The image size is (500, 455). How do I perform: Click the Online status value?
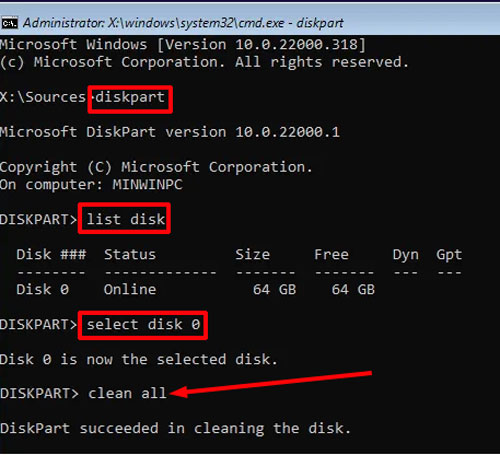(130, 289)
